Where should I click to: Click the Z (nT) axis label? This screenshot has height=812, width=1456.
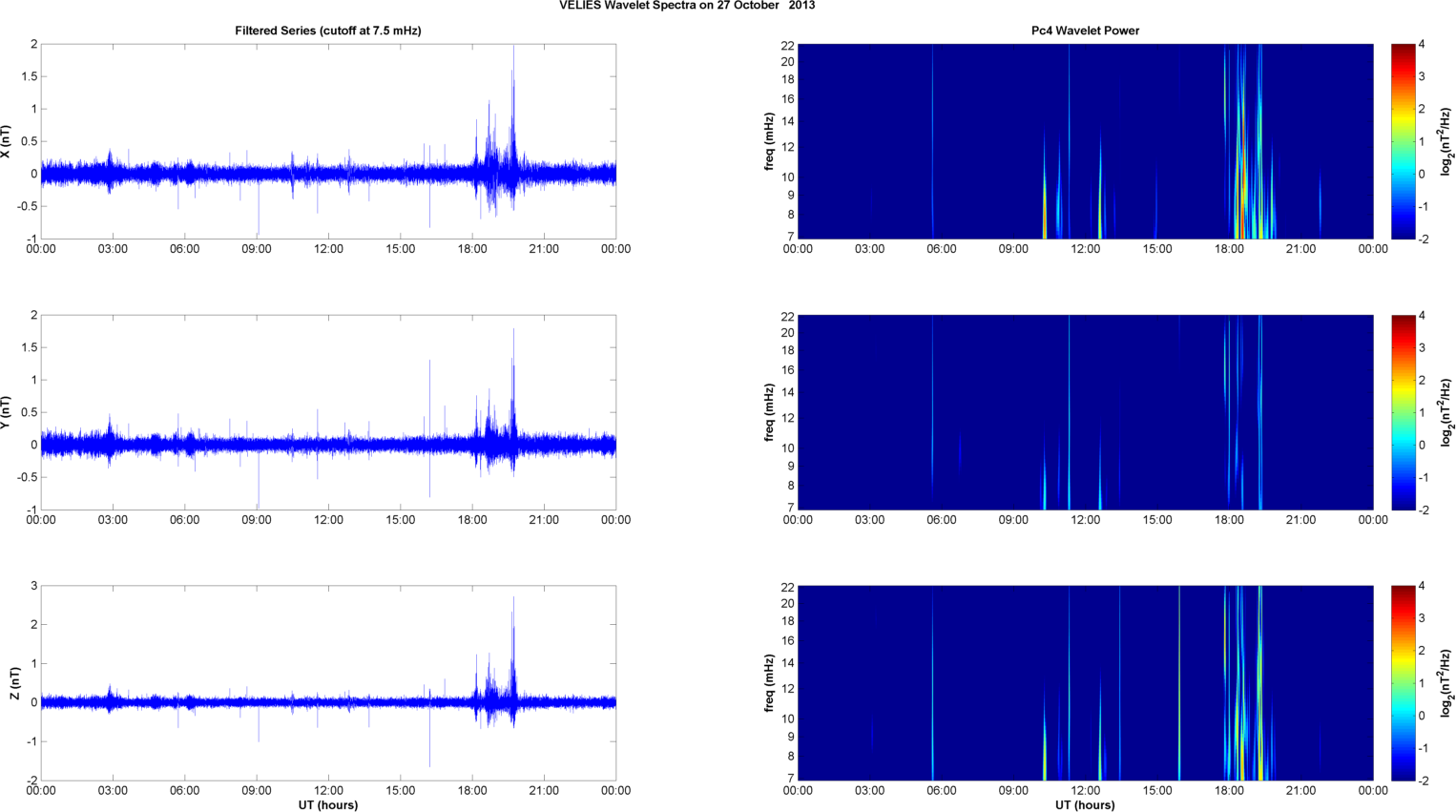(14, 683)
